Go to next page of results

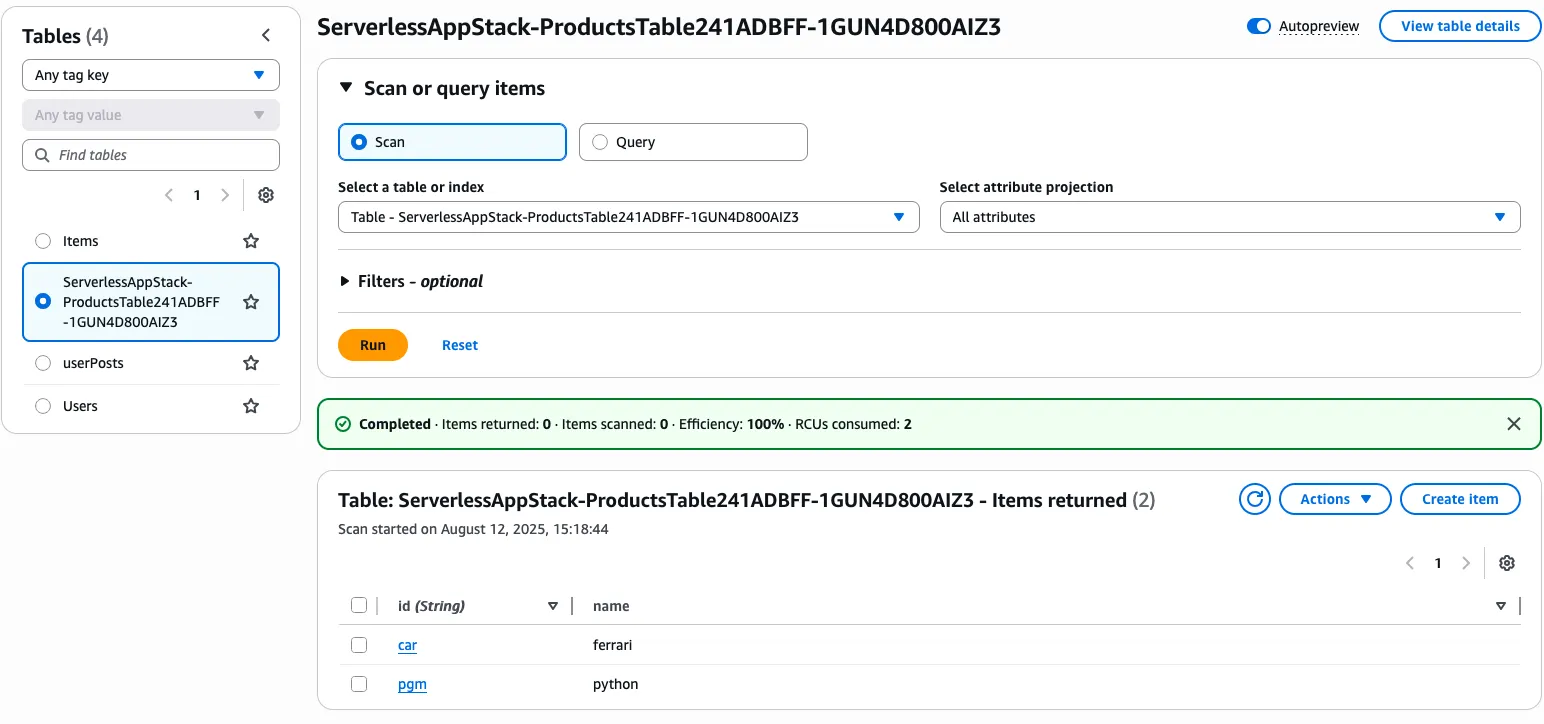(x=1466, y=563)
